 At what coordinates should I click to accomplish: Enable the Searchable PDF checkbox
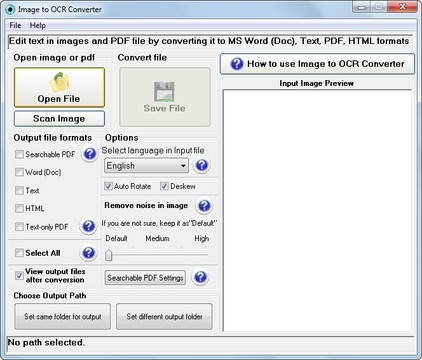[19, 154]
